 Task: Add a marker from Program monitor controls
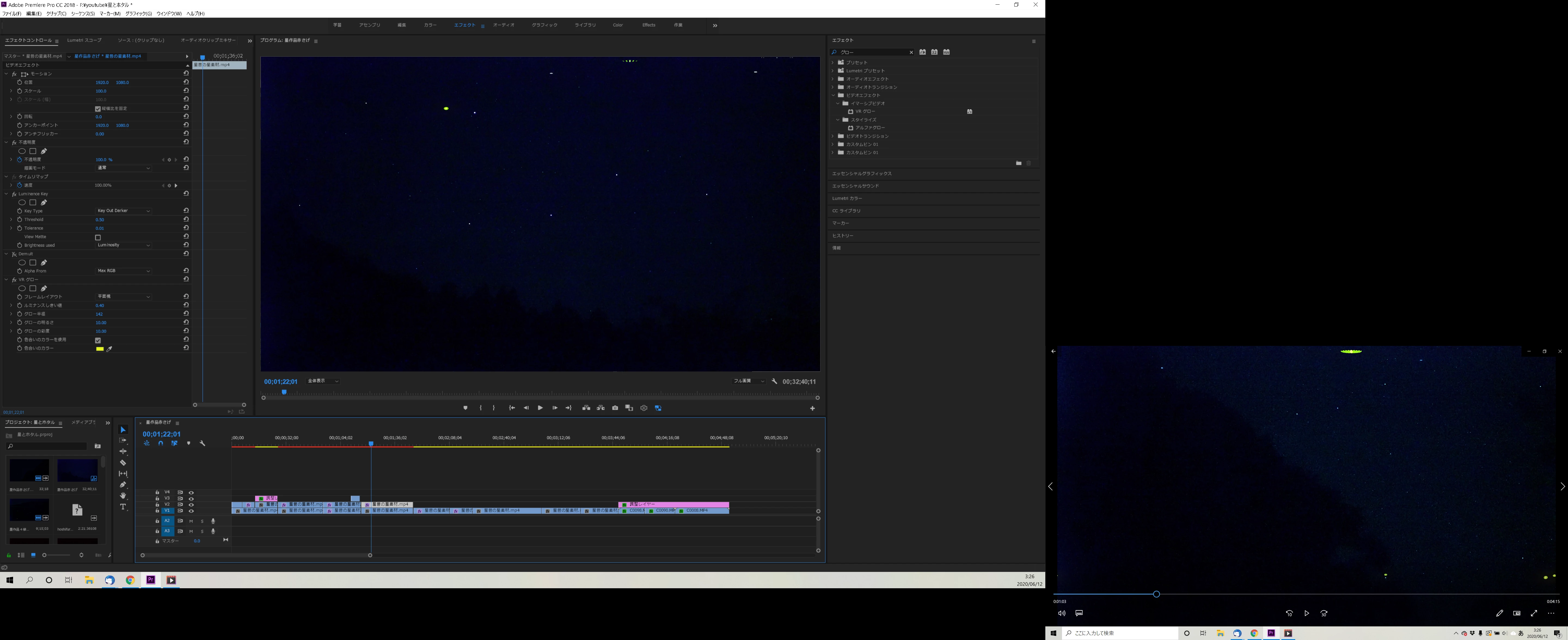(466, 408)
